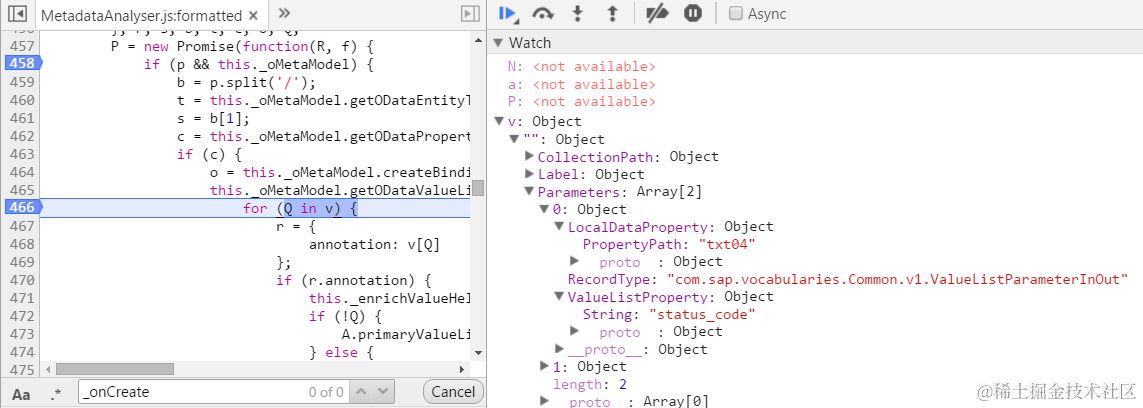The height and width of the screenshot is (408, 1143).
Task: Click code line 'for (Q in v) {'
Action: point(300,209)
